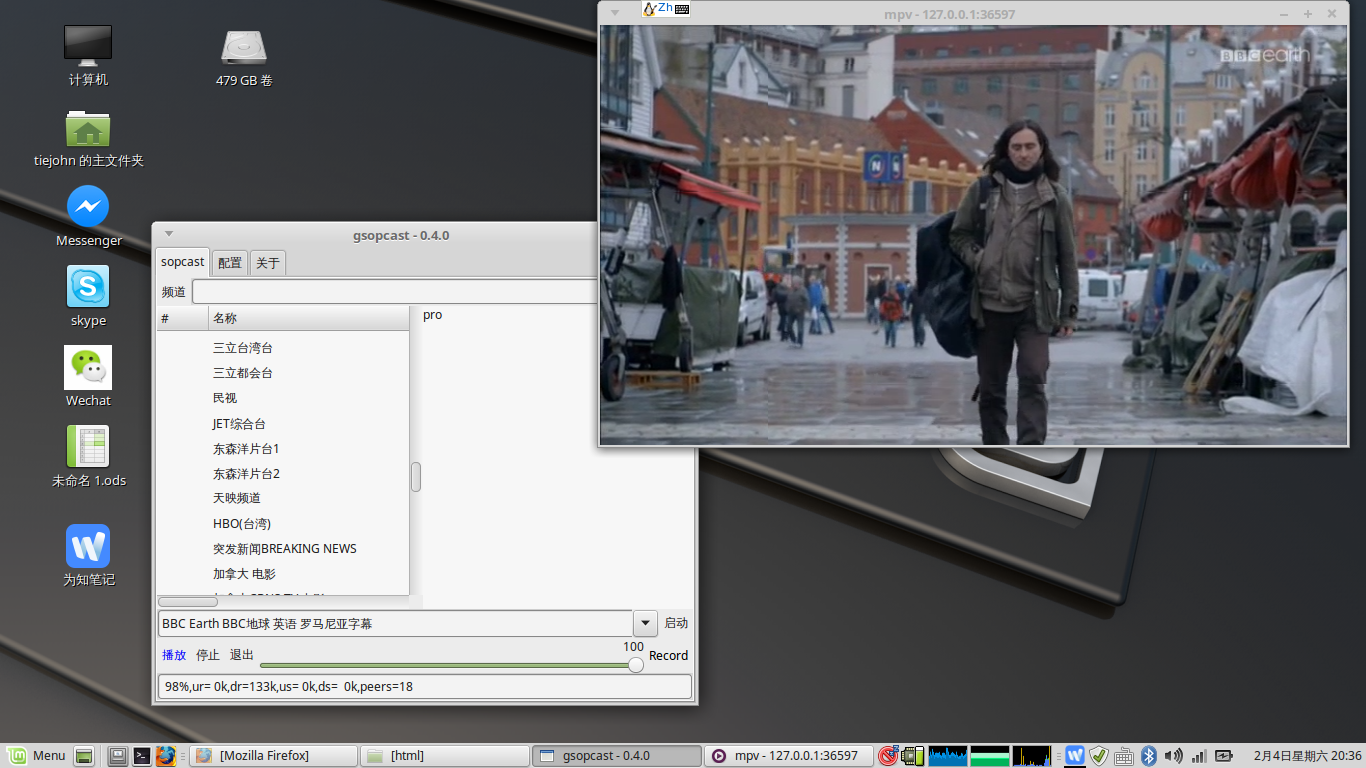This screenshot has width=1366, height=768.
Task: Click the red do-not-disturb tray icon
Action: coord(888,756)
